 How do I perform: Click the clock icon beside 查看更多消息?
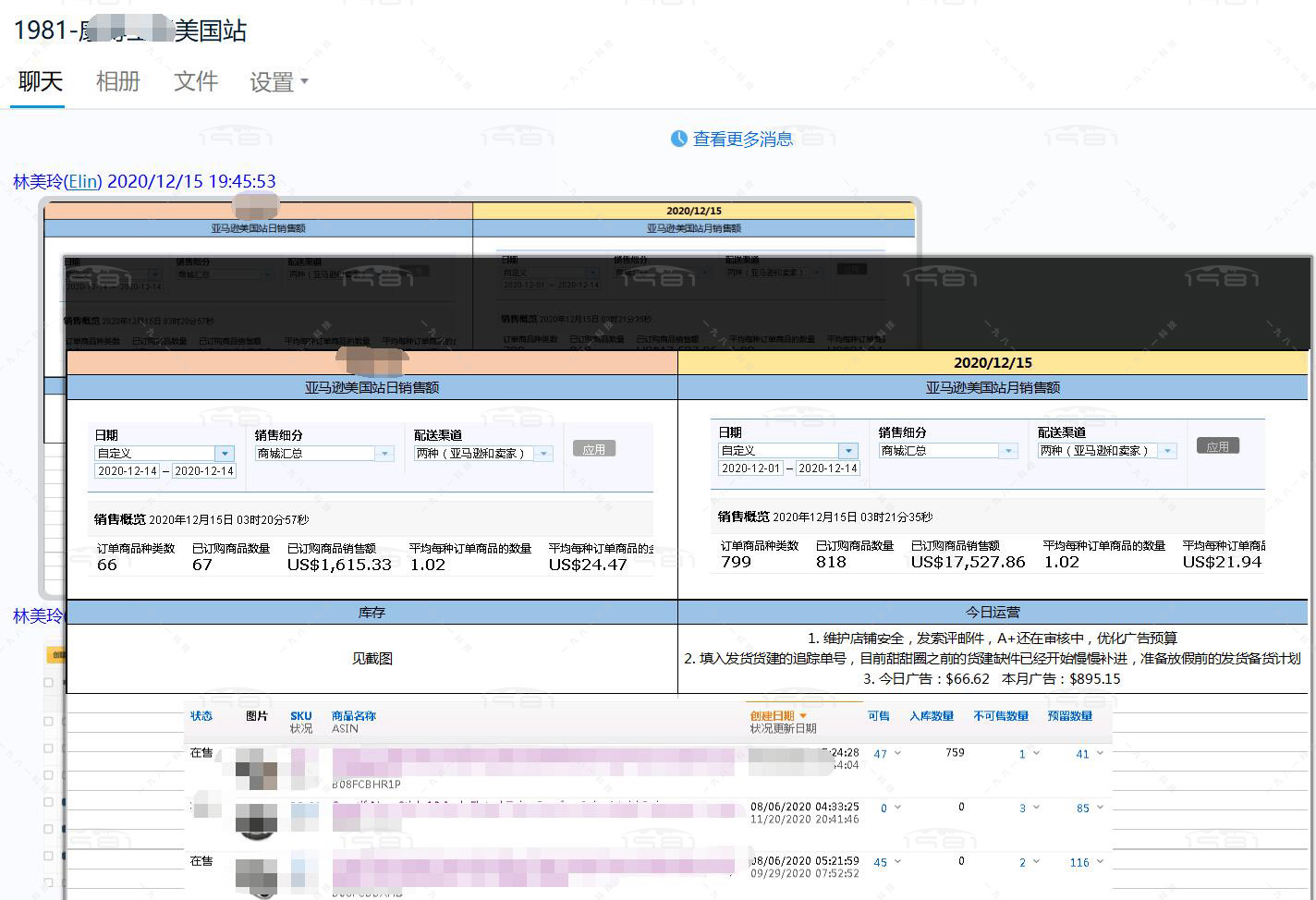679,139
